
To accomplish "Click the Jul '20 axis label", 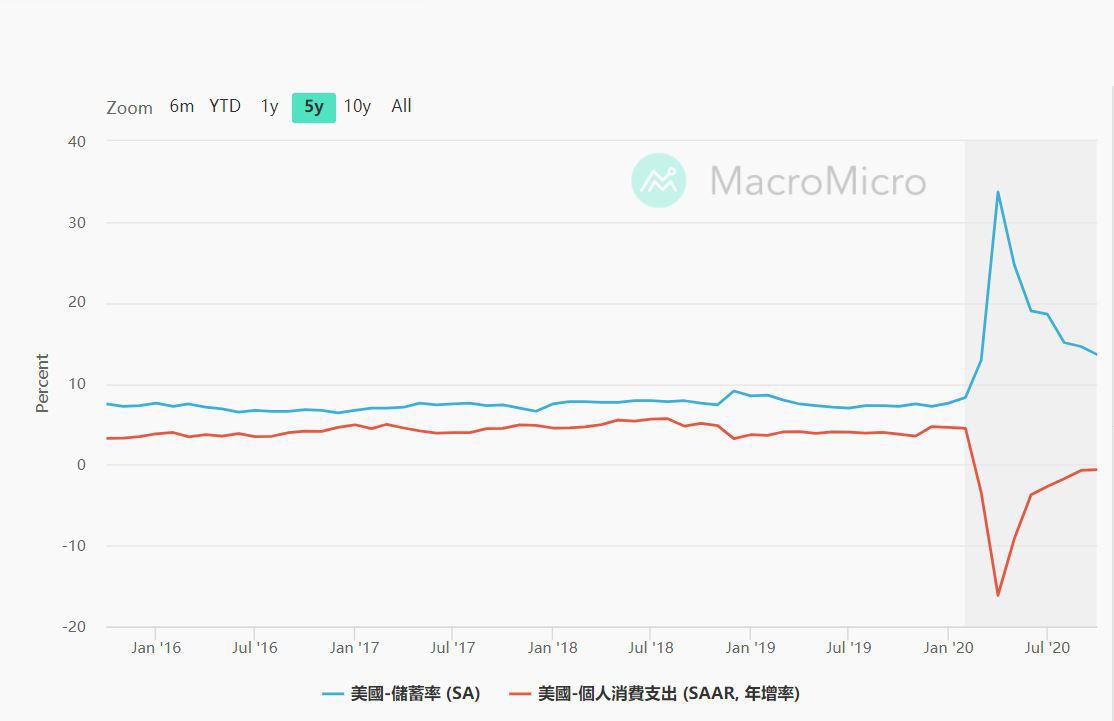I will pos(1046,648).
